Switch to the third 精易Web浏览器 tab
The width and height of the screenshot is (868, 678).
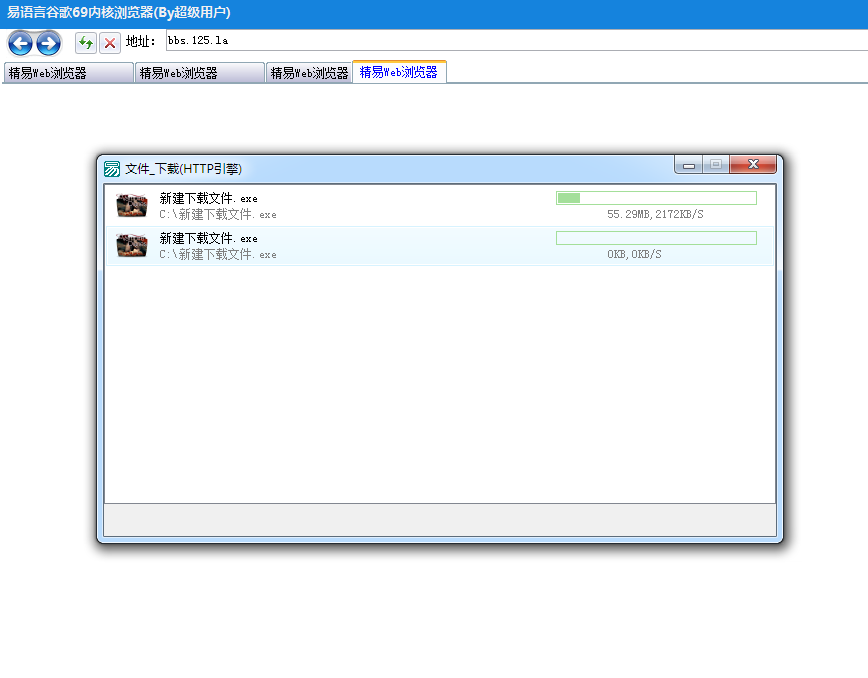coord(309,73)
